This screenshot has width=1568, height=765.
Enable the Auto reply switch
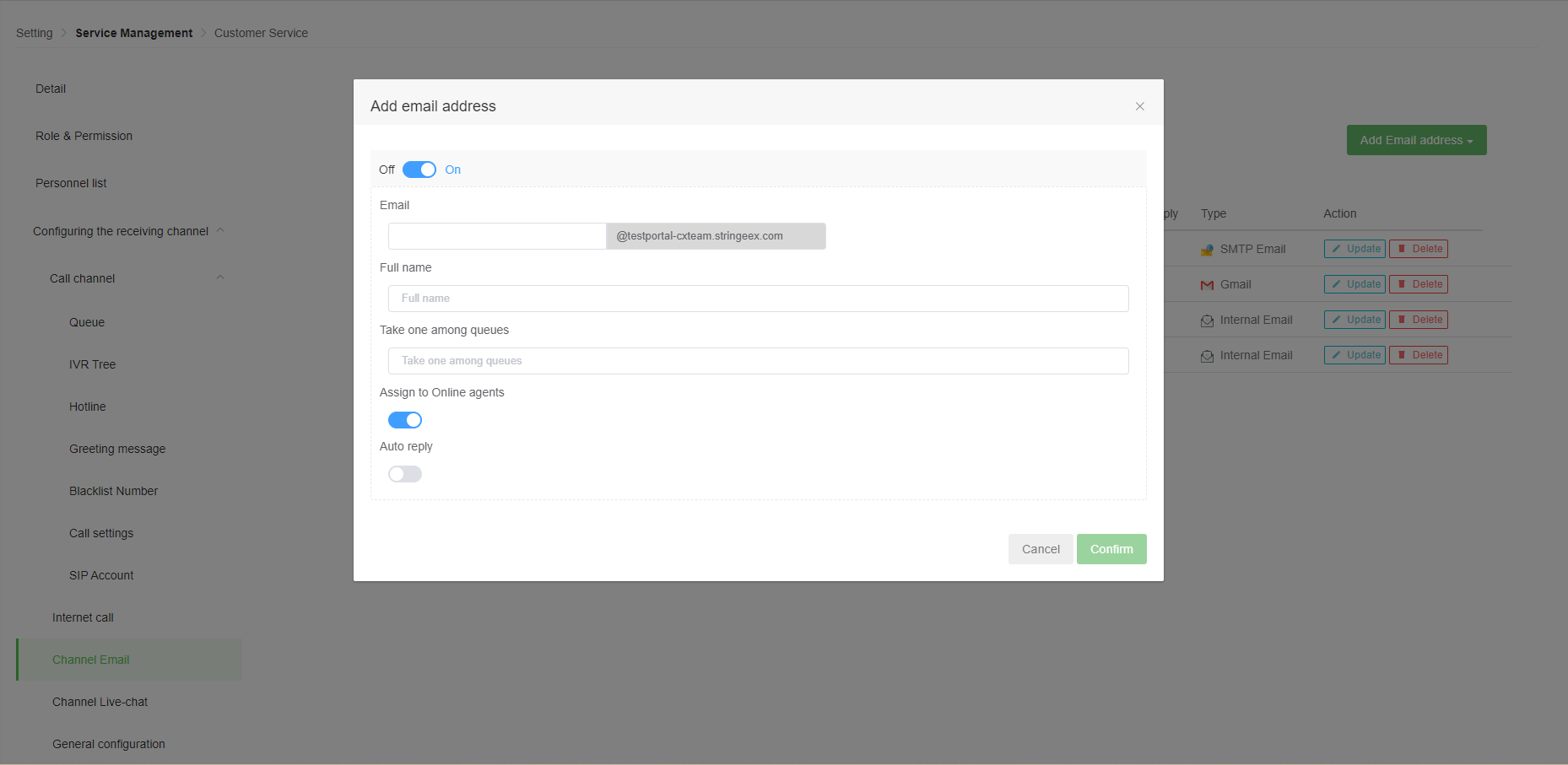click(x=404, y=474)
